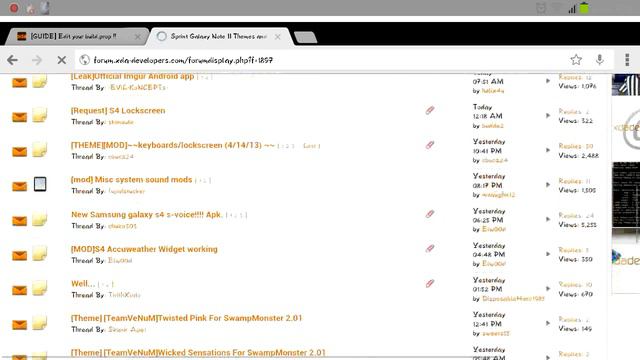Tap the microphone voice search icon
Screen dimensions: 640x360
[600, 60]
